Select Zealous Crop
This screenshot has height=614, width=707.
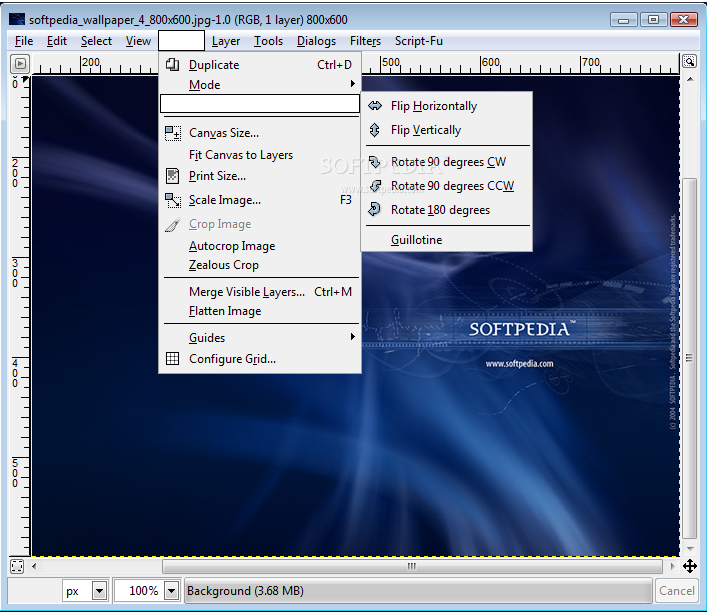coord(260,265)
